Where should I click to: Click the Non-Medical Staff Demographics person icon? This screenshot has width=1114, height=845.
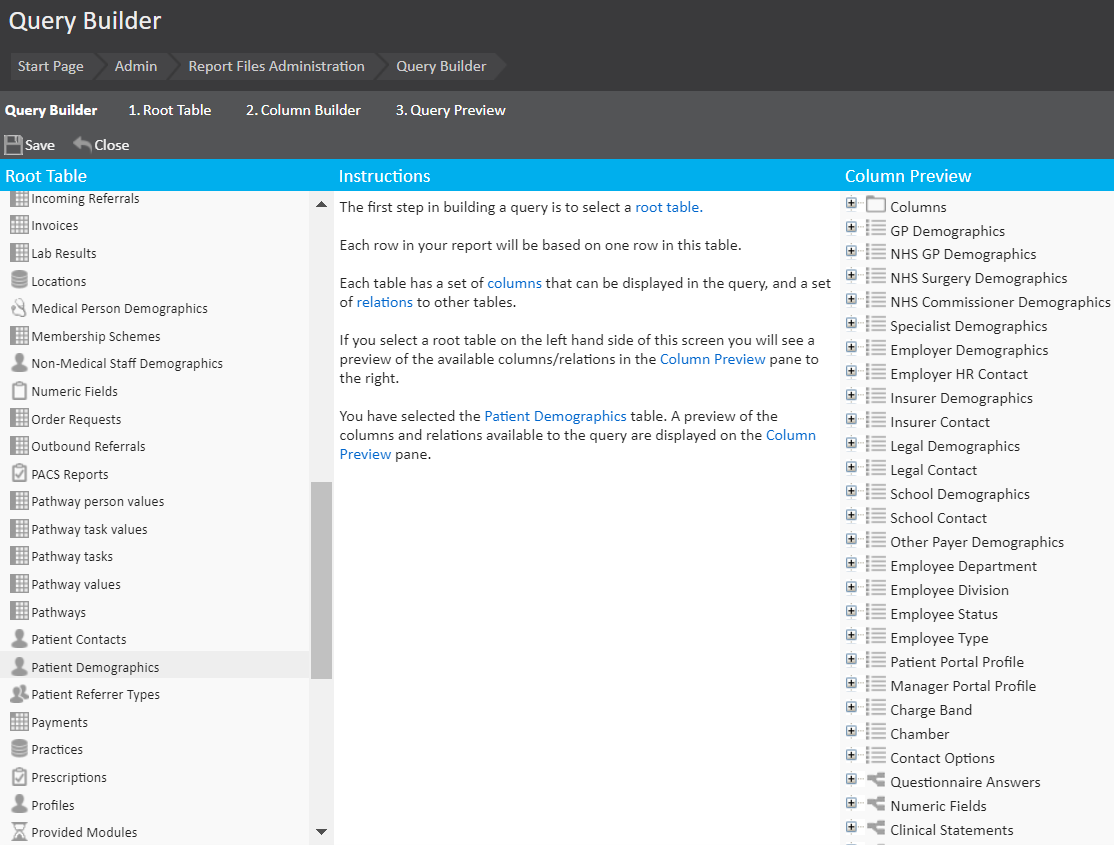(x=19, y=363)
